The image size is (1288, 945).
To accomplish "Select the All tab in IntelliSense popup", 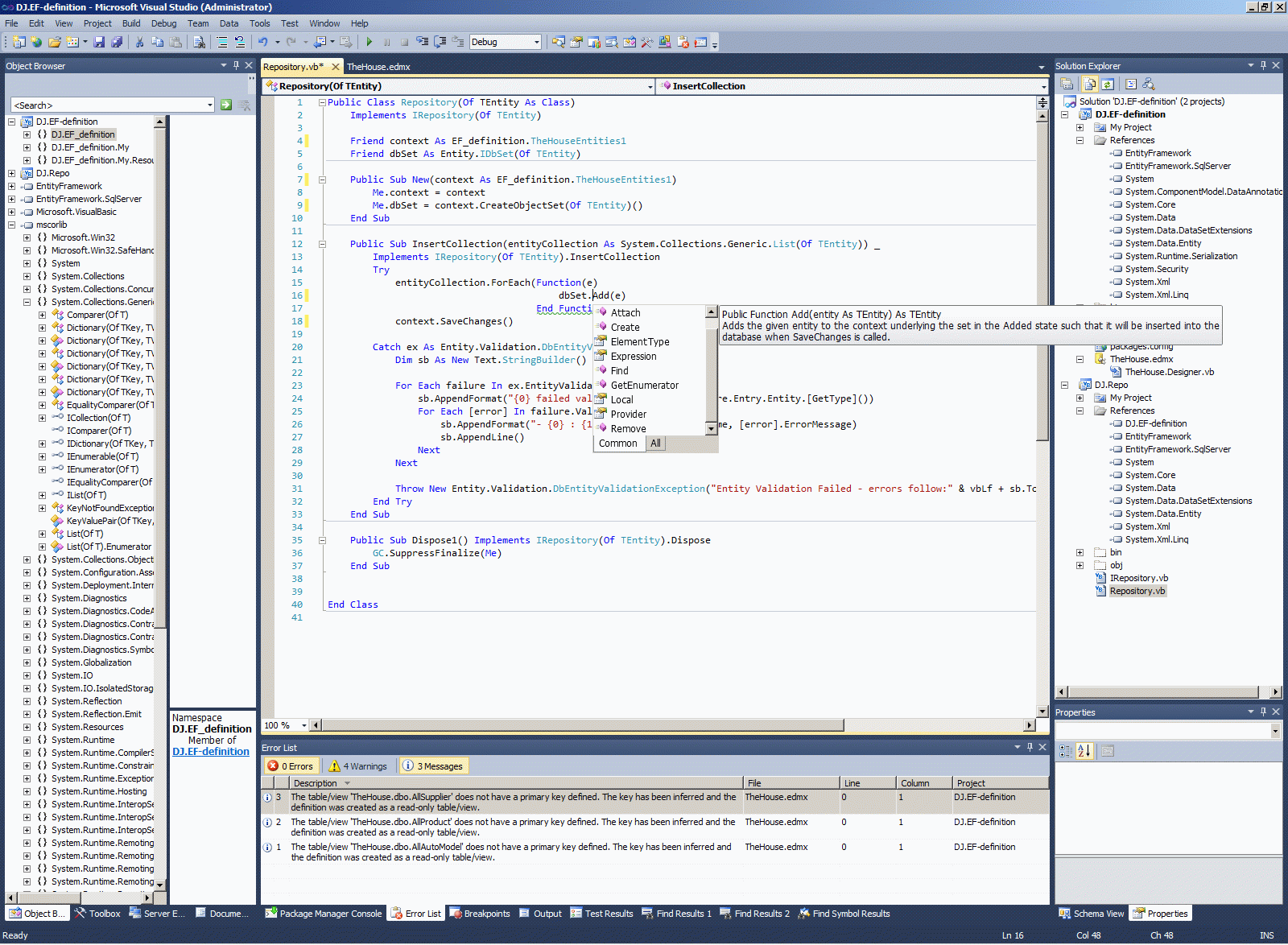I will point(655,444).
